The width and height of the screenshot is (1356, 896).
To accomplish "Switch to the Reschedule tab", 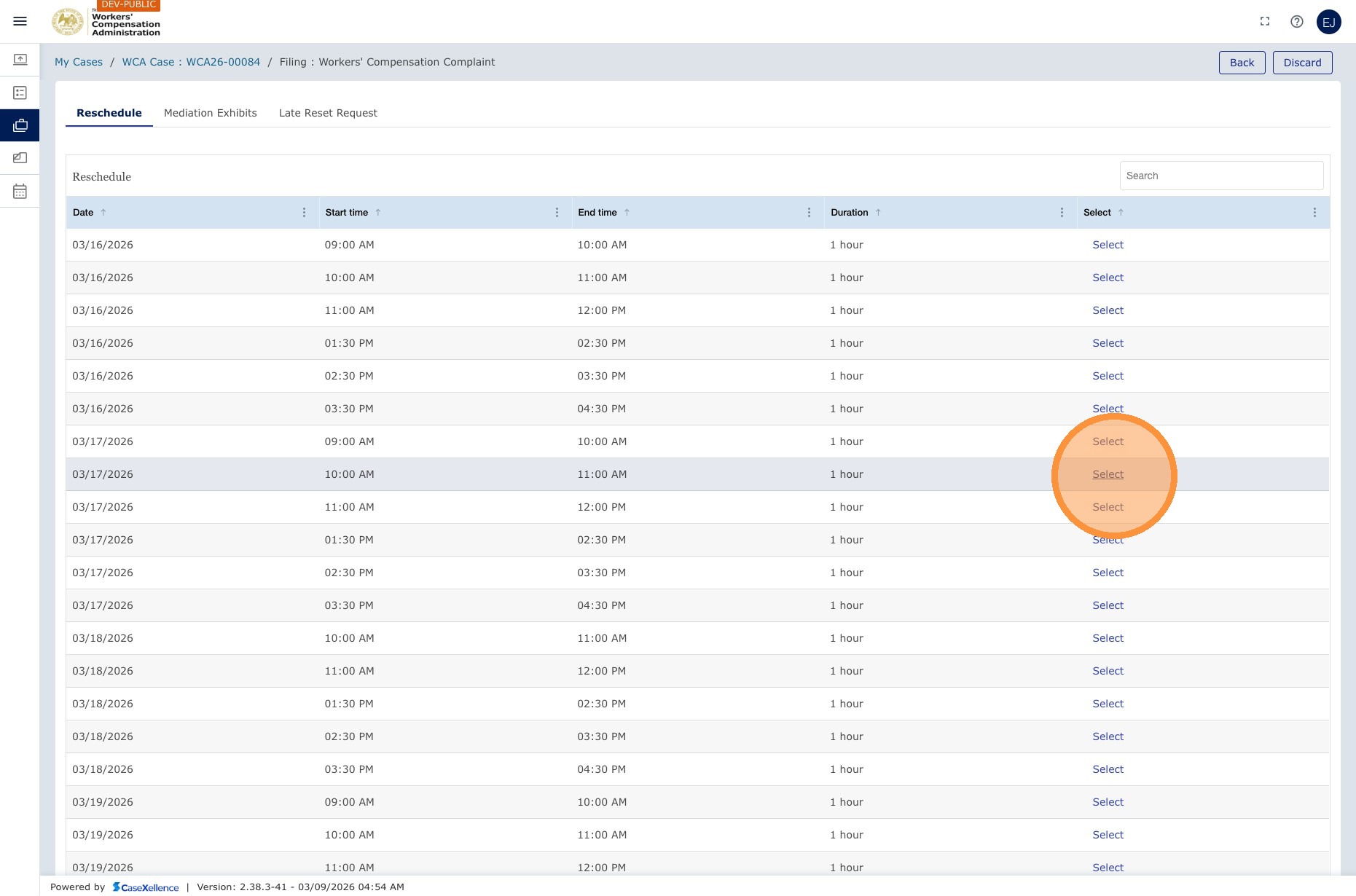I will [x=109, y=113].
